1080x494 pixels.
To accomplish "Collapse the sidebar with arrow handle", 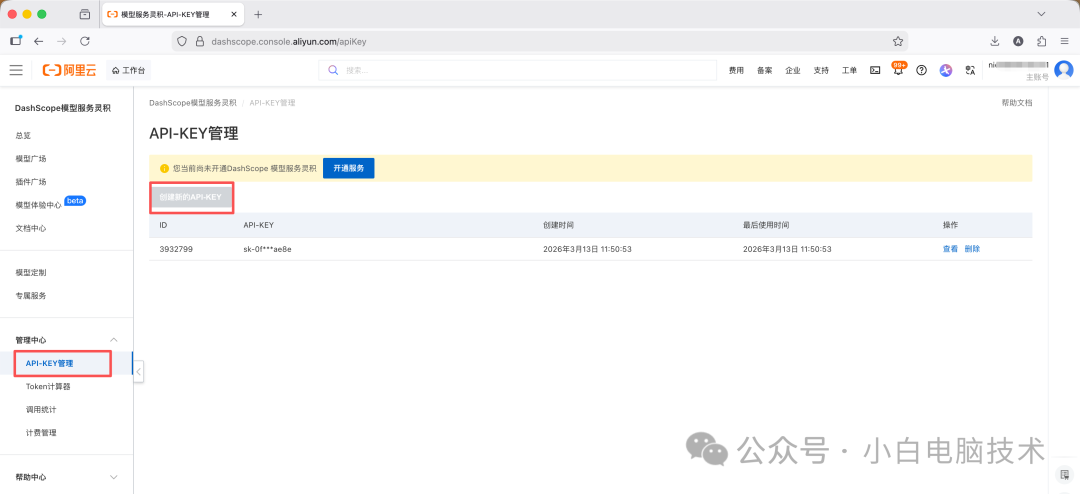I will tap(138, 372).
